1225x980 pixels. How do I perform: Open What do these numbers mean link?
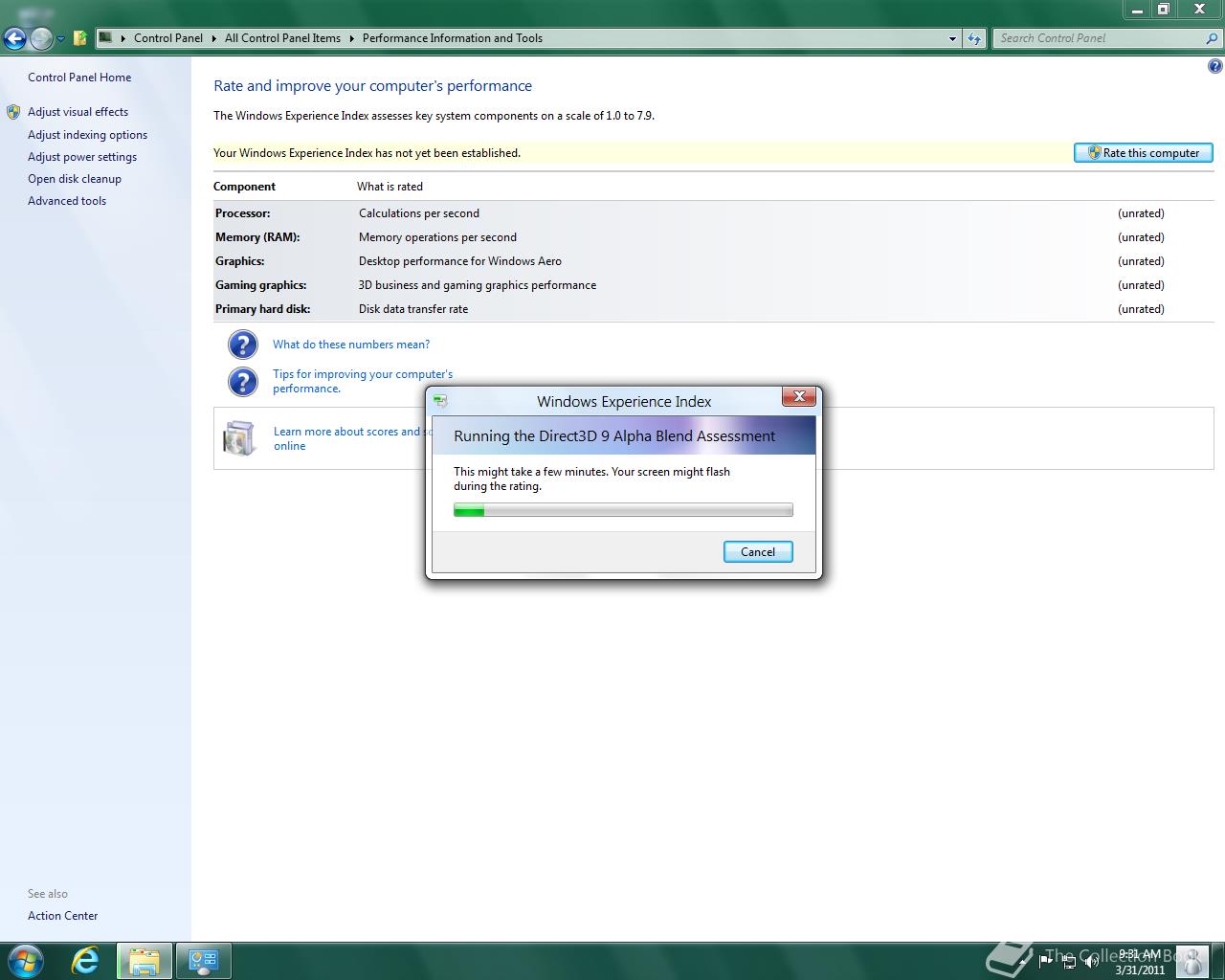point(351,345)
